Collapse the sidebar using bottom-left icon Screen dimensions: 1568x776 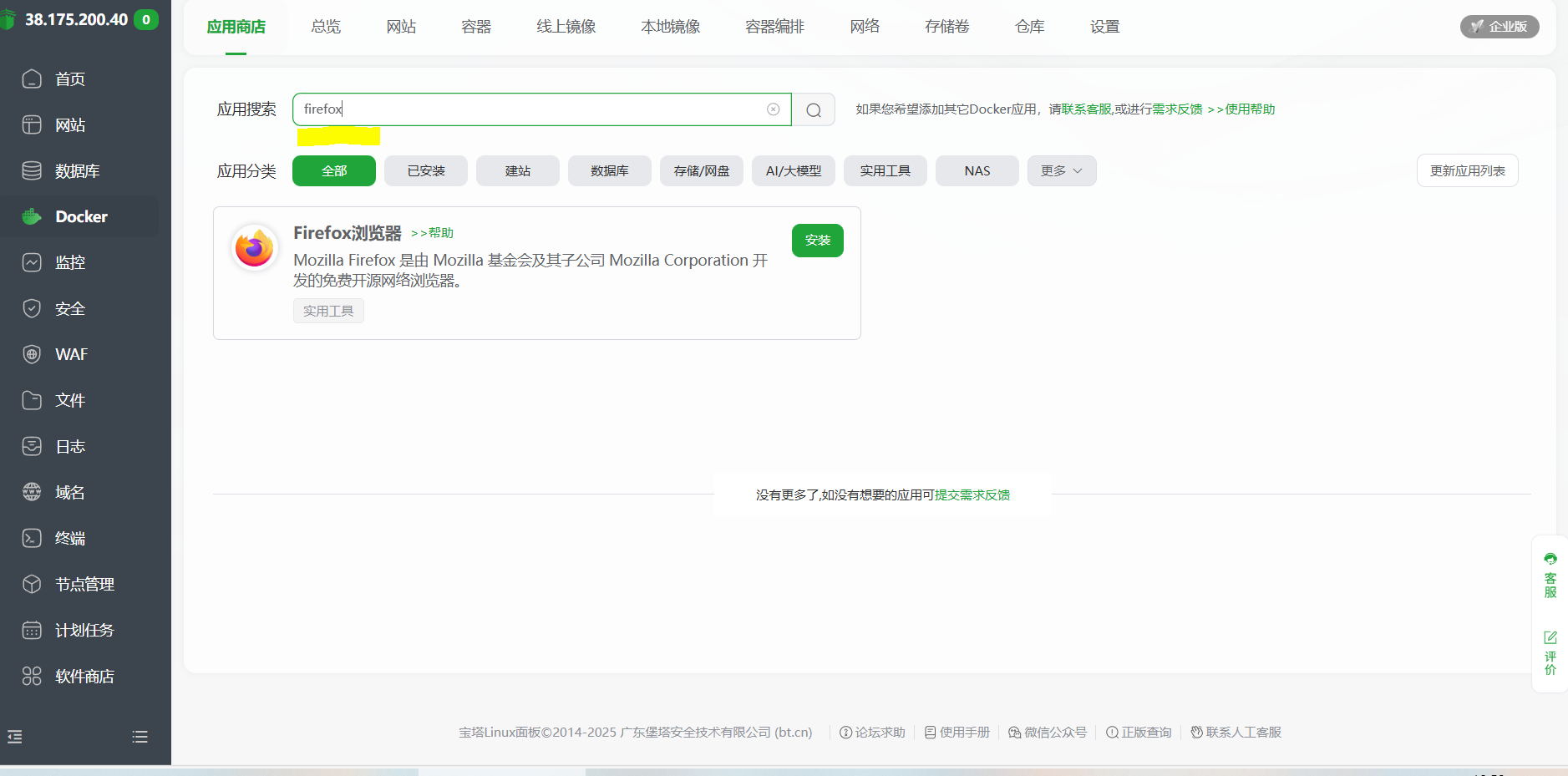pyautogui.click(x=15, y=737)
